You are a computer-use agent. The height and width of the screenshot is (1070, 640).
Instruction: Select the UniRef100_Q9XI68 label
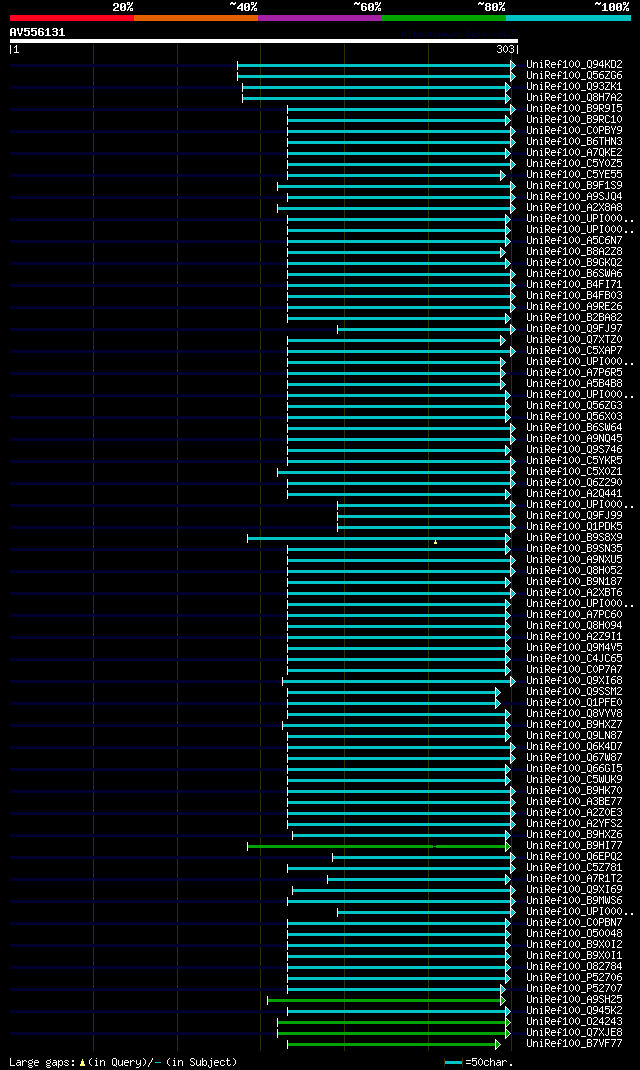574,681
